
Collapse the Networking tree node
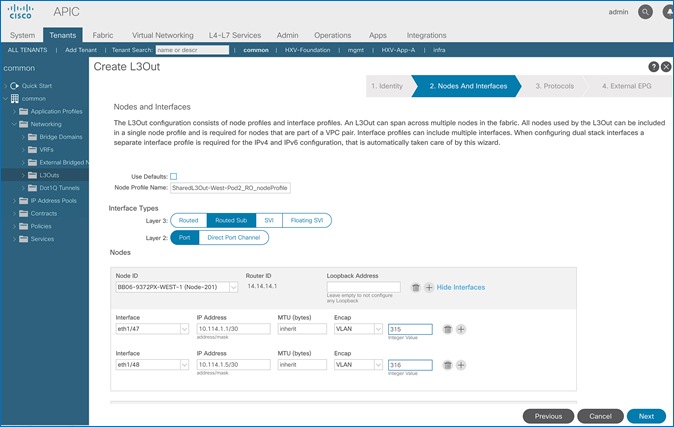[14, 124]
